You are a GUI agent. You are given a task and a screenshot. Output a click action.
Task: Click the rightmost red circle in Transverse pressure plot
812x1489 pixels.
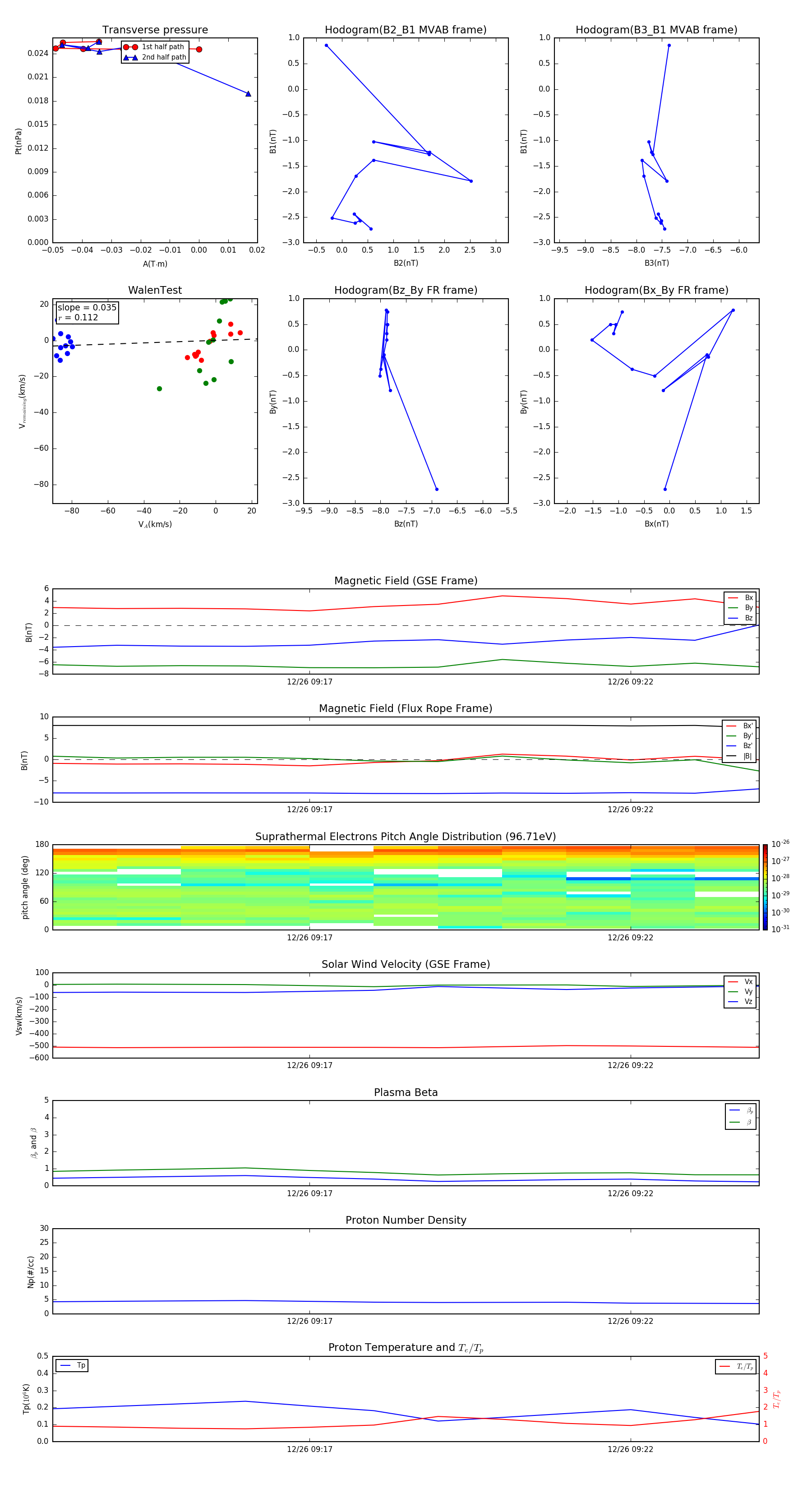pyautogui.click(x=199, y=49)
